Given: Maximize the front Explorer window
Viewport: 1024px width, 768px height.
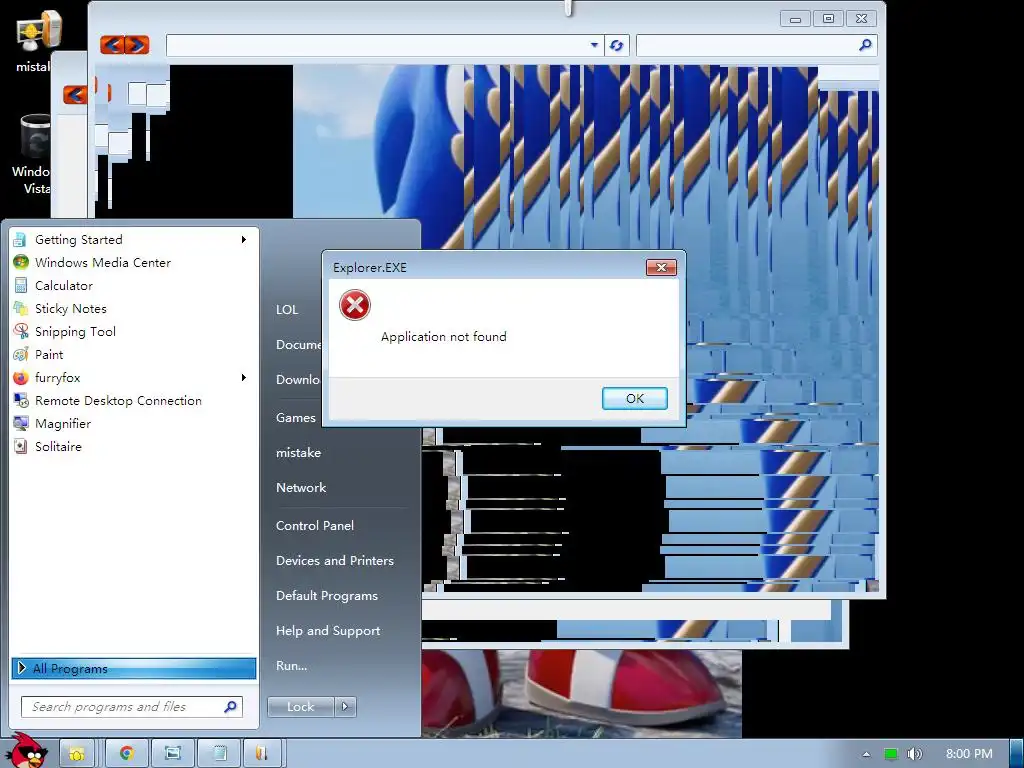Looking at the screenshot, I should (828, 19).
